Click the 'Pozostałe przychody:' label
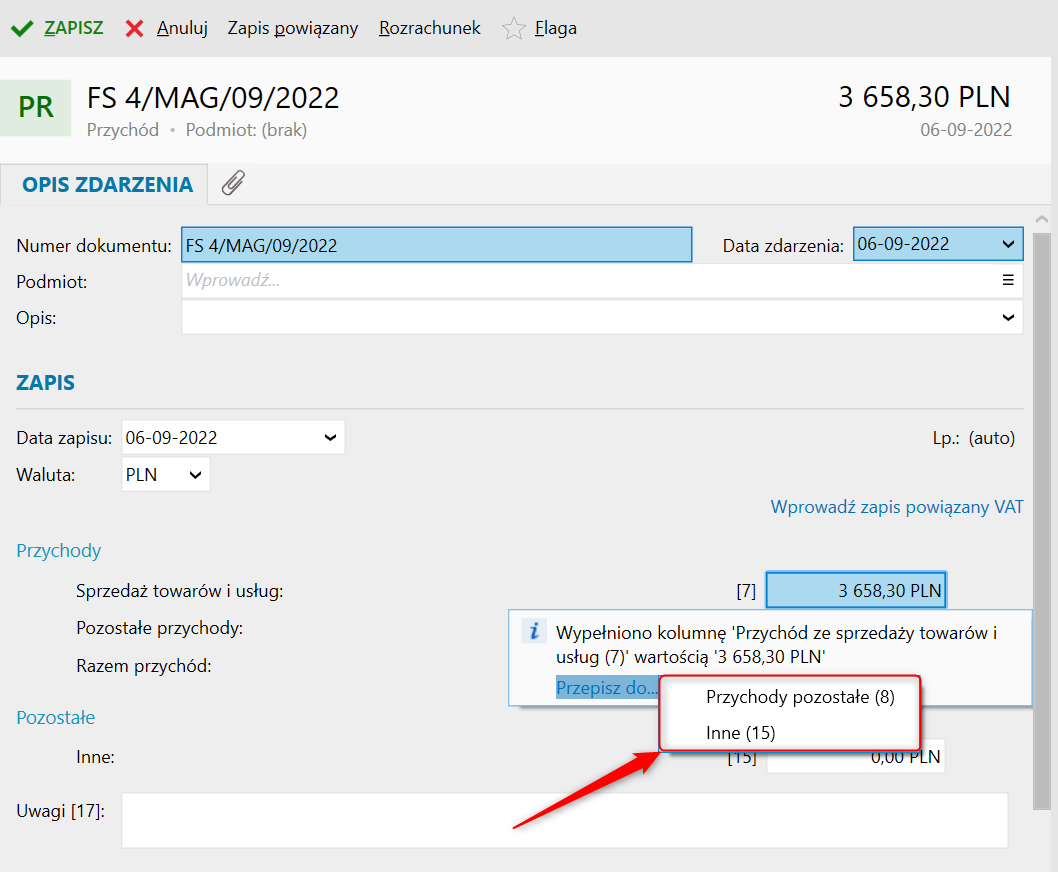The image size is (1058, 872). (159, 628)
